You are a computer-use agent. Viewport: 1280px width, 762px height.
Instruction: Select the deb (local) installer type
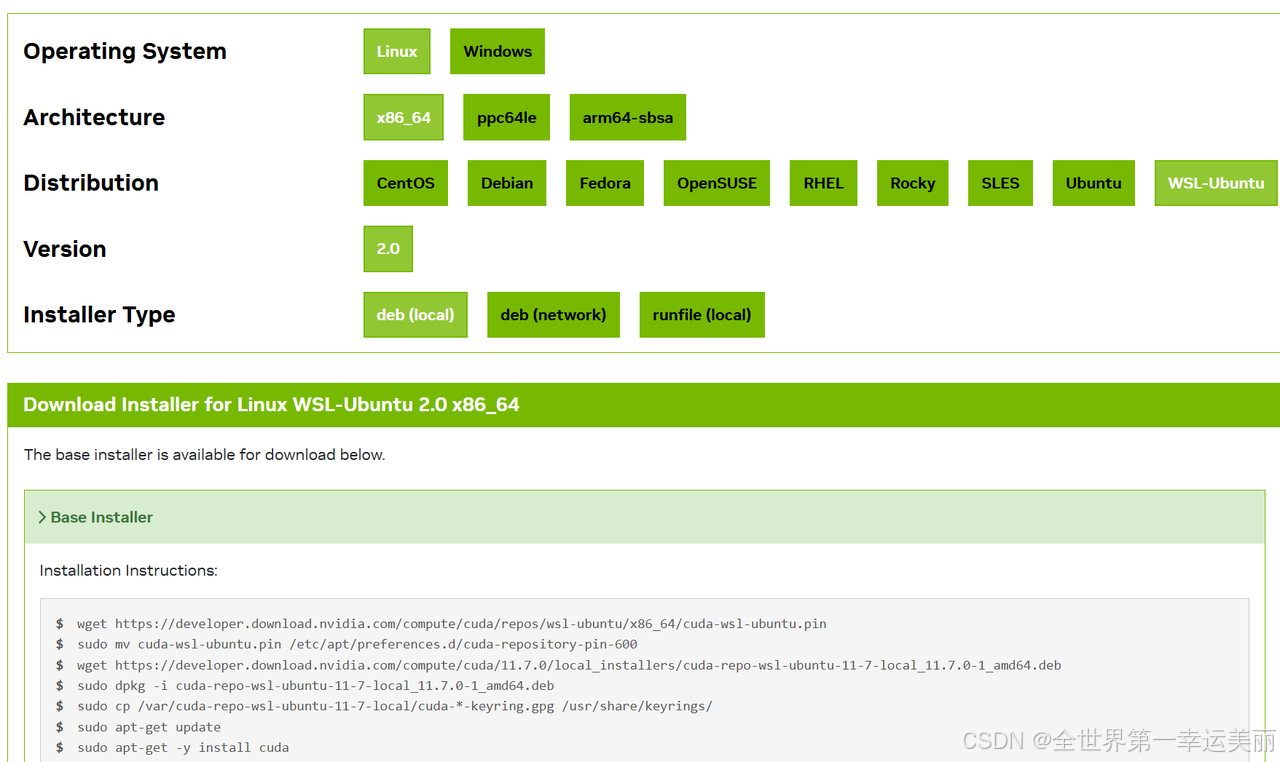(415, 314)
